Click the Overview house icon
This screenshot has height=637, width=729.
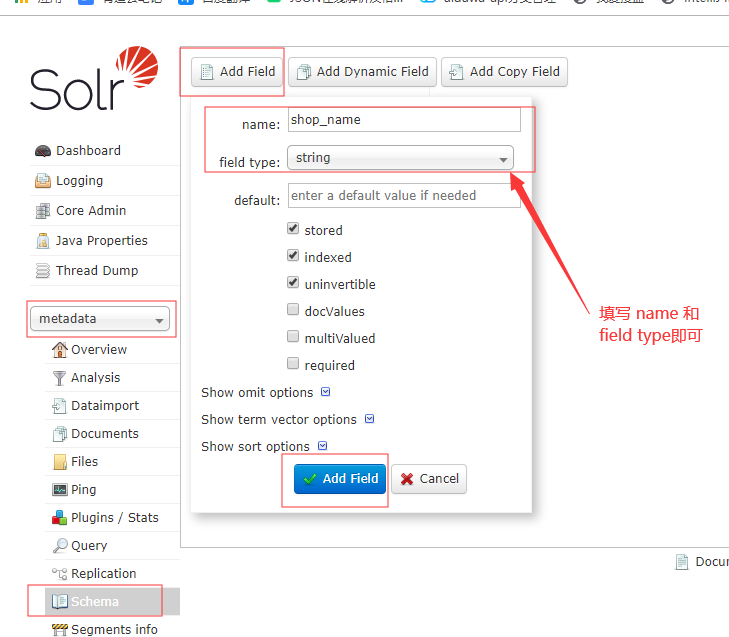pos(60,350)
